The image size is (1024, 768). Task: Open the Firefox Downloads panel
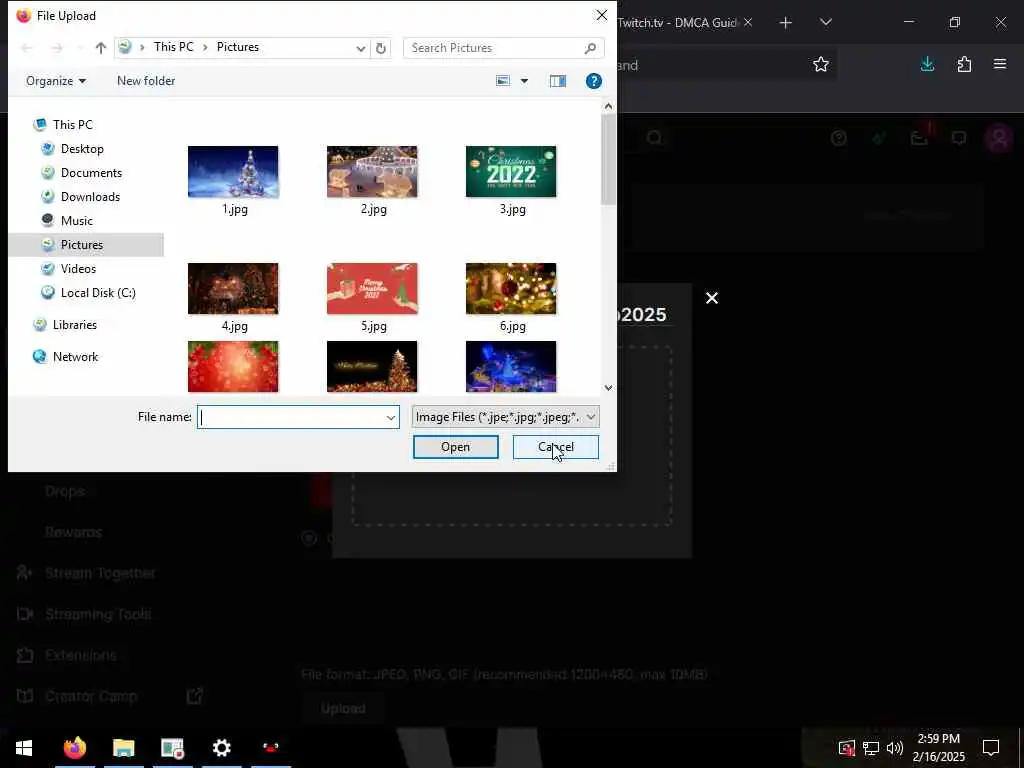point(927,64)
